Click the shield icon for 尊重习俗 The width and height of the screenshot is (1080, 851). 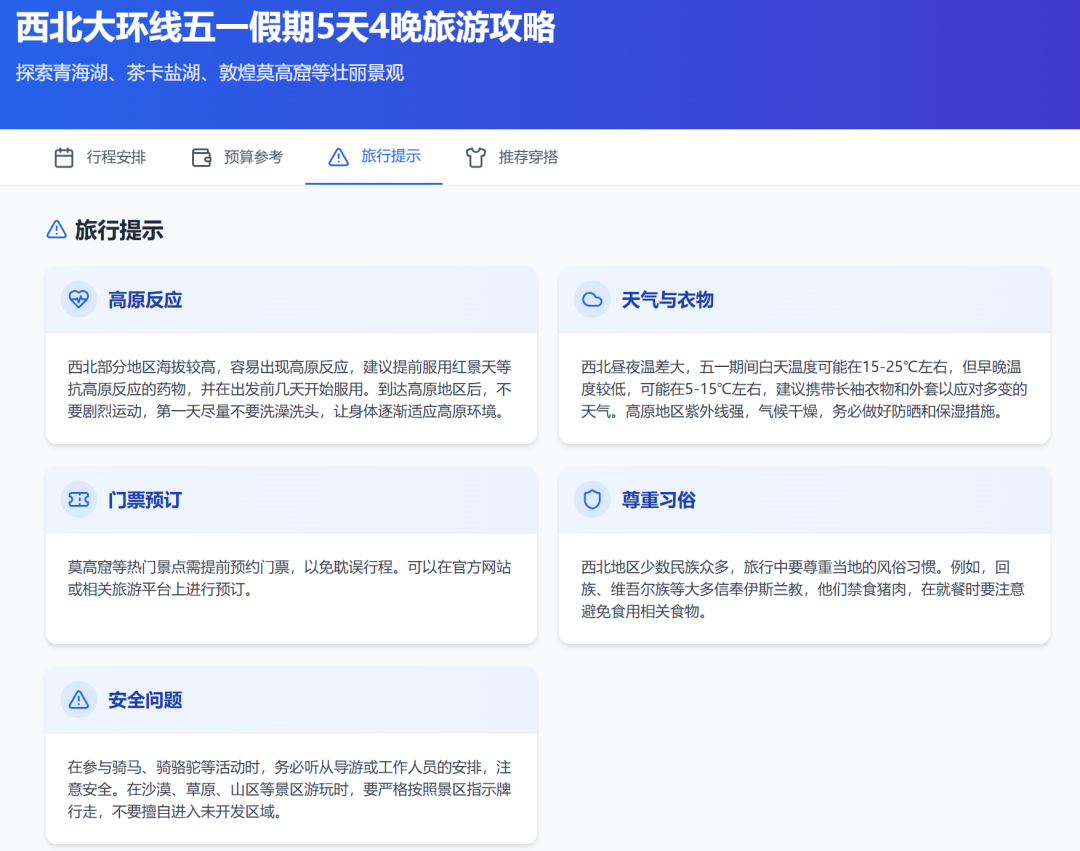[x=592, y=500]
